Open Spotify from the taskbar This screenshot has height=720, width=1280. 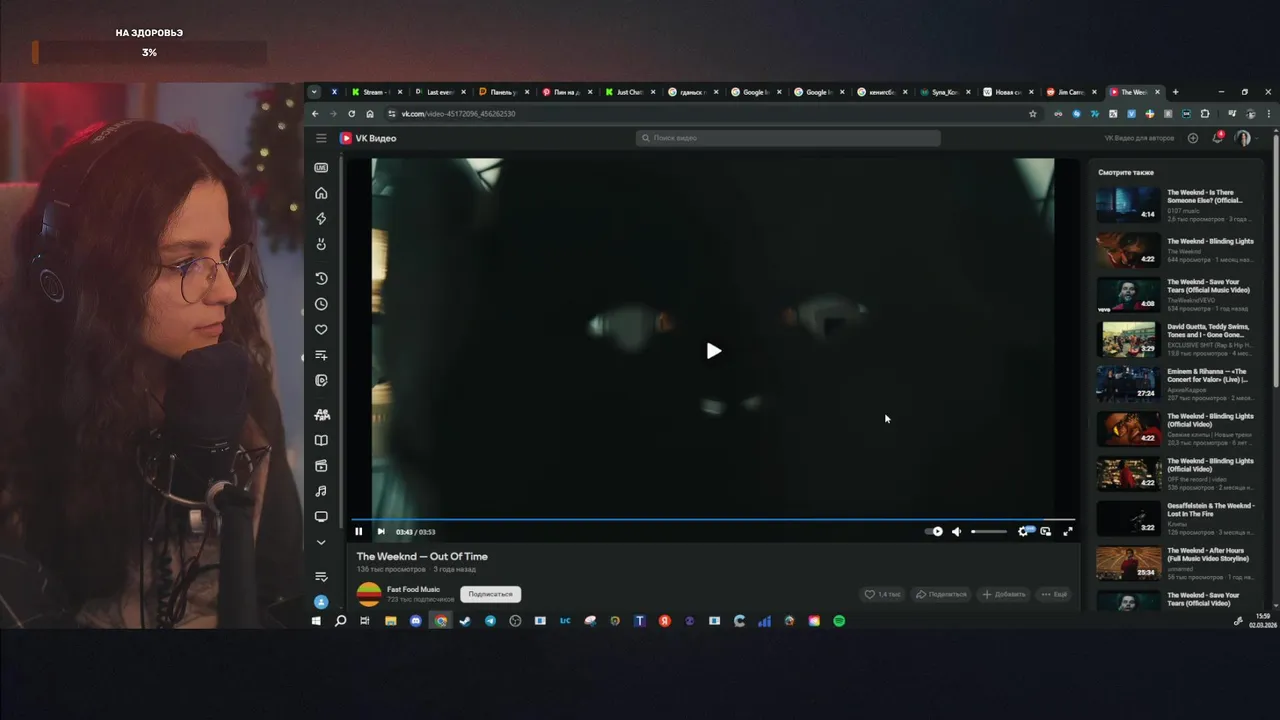tap(839, 621)
